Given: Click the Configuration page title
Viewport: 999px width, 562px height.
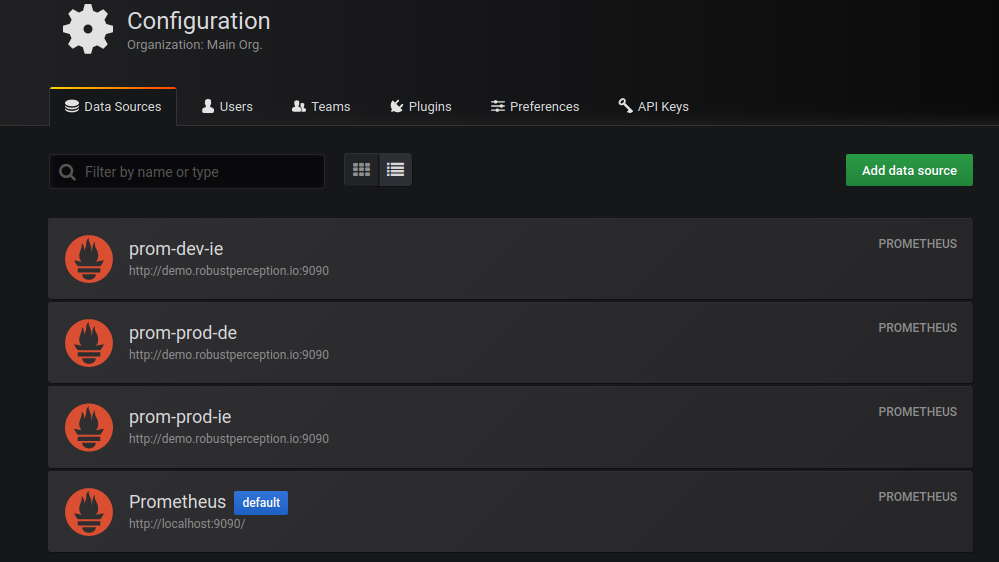Looking at the screenshot, I should click(199, 21).
